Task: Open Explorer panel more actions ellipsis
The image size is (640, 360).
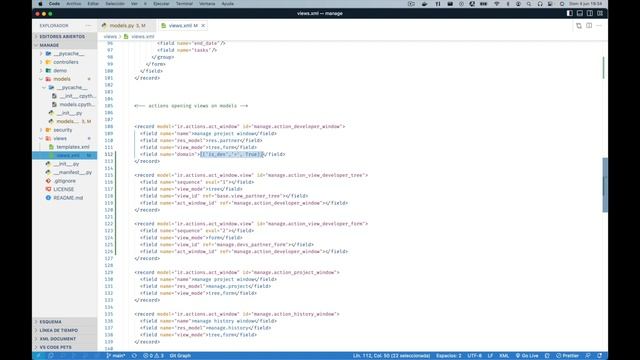Action: point(89,26)
